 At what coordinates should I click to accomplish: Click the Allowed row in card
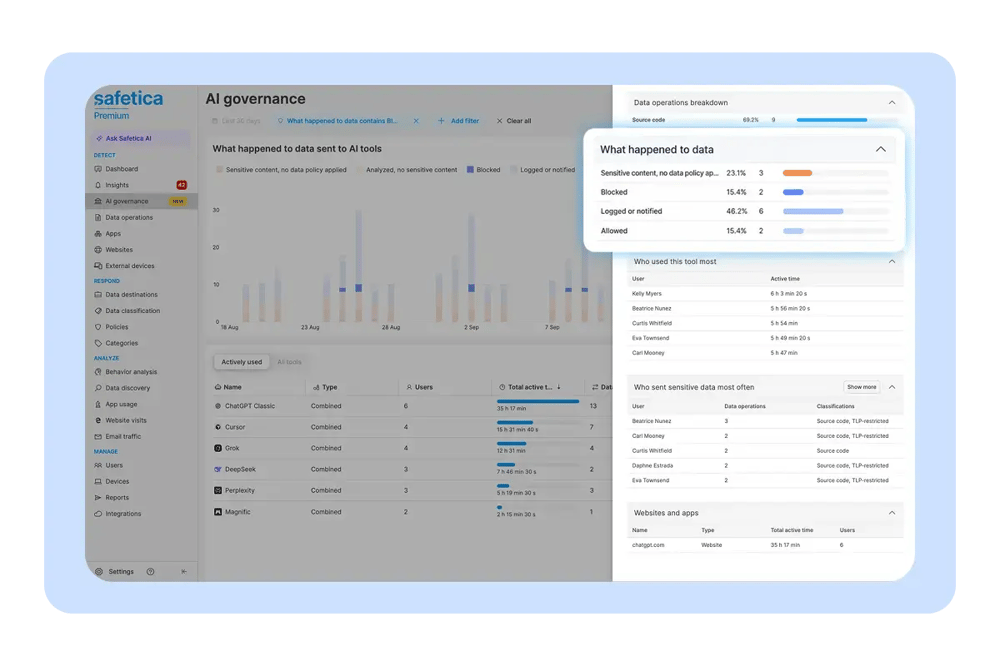click(x=744, y=231)
